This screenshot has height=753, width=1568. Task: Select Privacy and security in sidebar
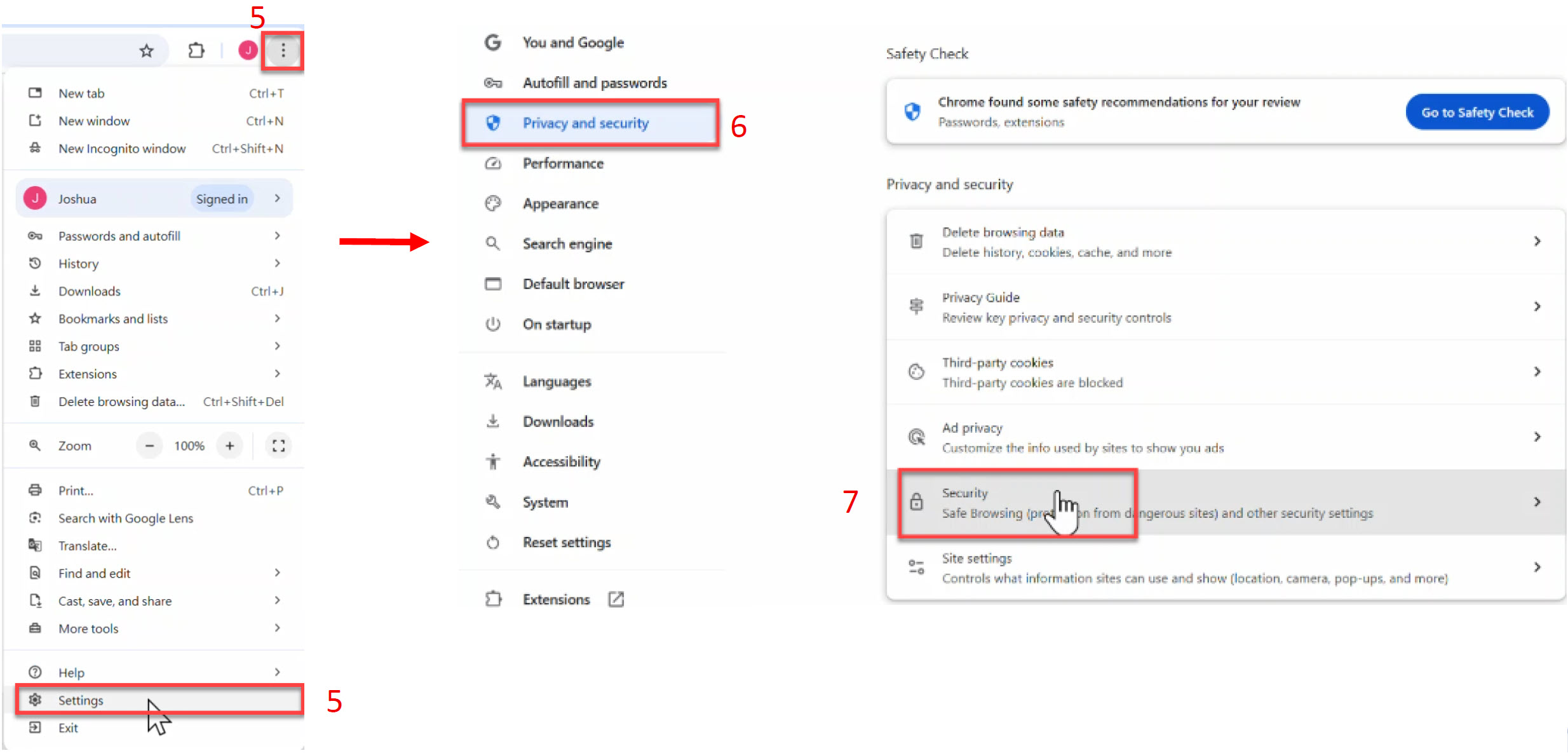click(x=585, y=123)
